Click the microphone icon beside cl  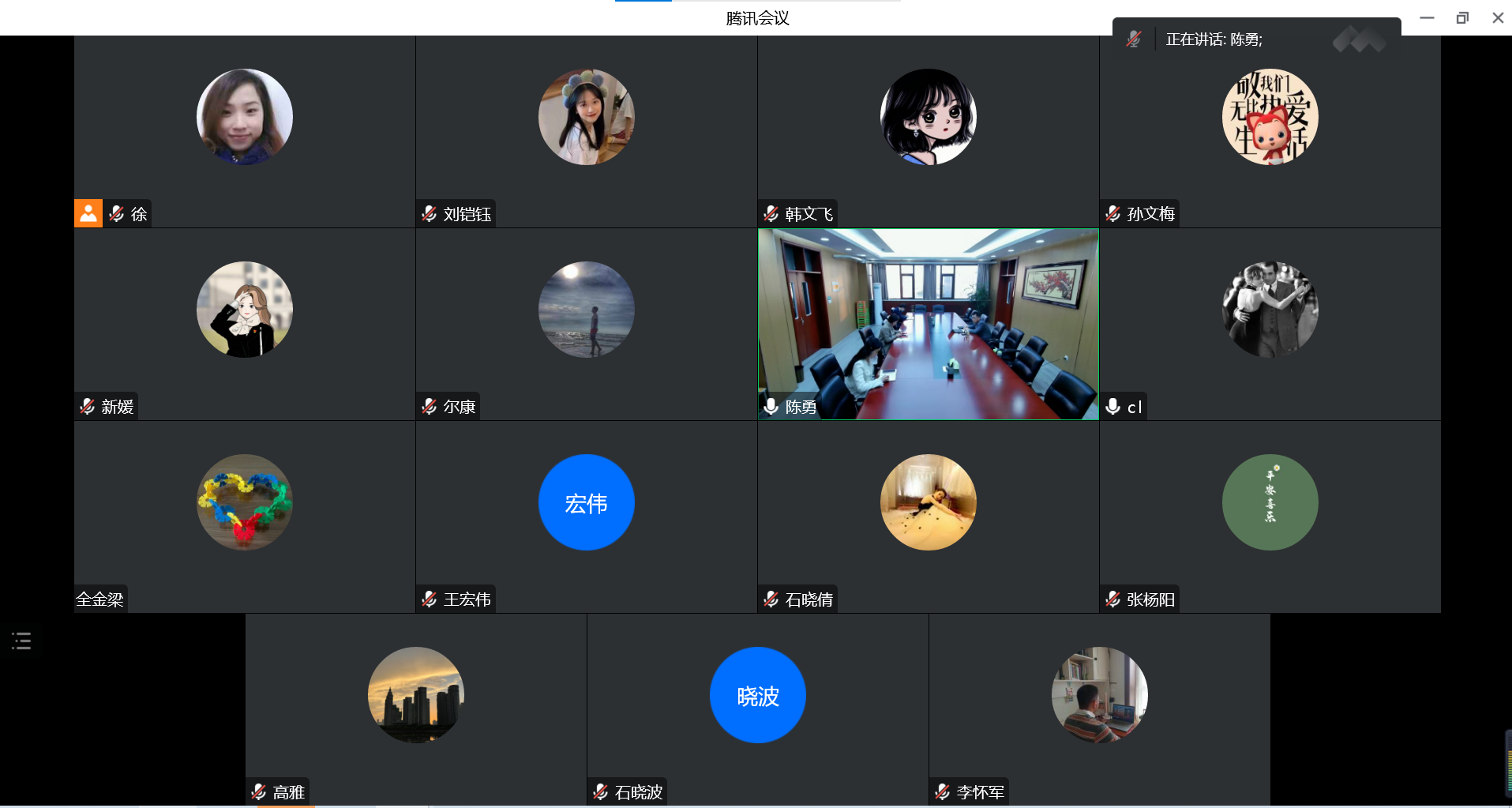(1113, 407)
